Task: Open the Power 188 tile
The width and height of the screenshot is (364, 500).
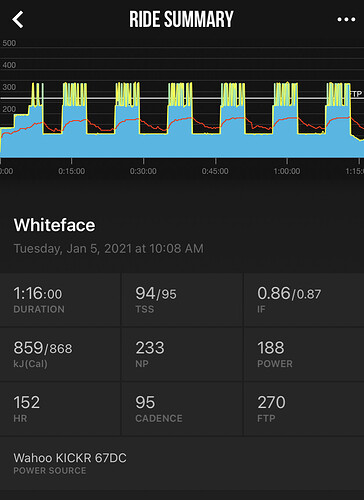Action: (x=304, y=354)
